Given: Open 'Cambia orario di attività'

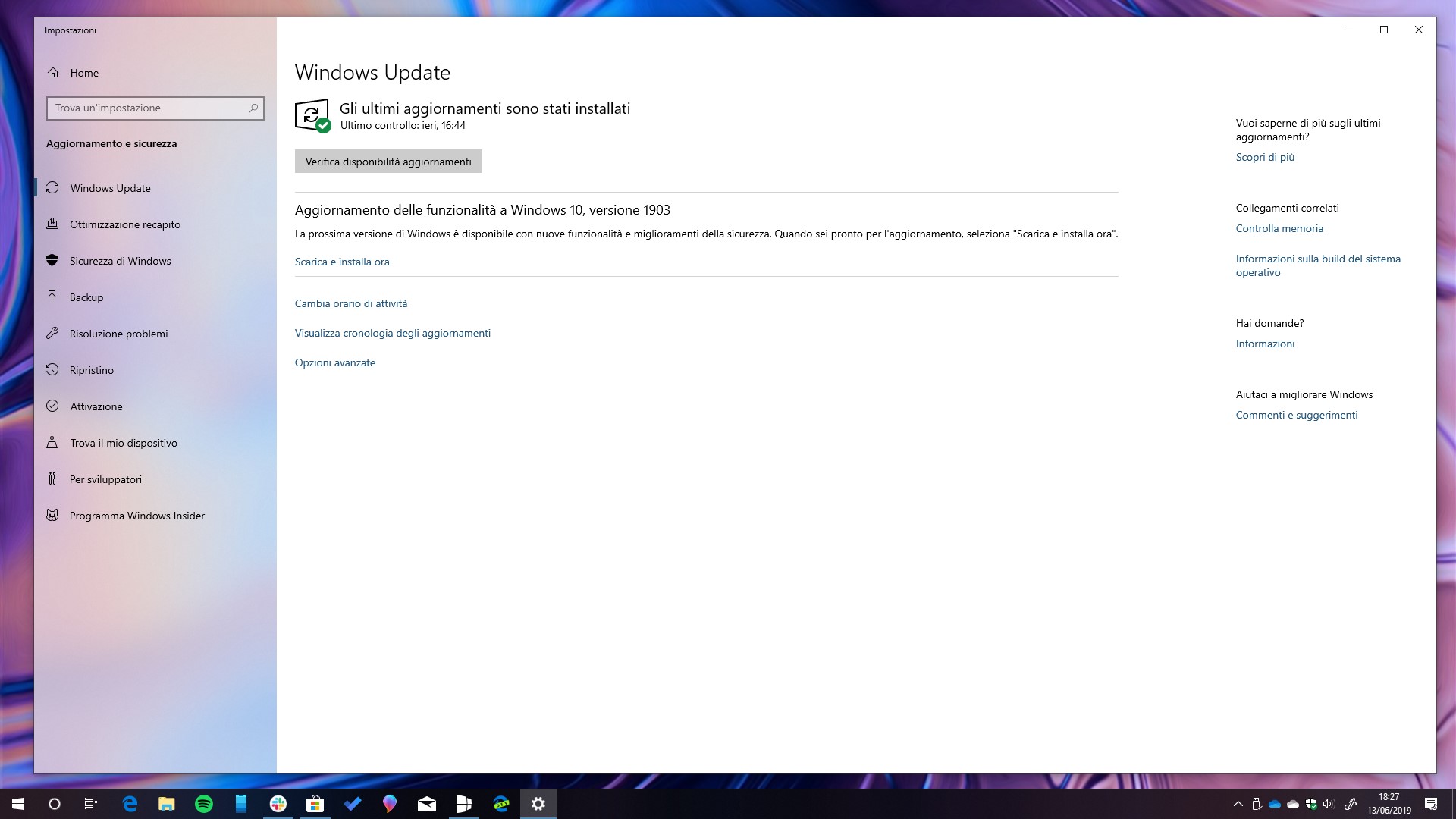Looking at the screenshot, I should [x=351, y=303].
